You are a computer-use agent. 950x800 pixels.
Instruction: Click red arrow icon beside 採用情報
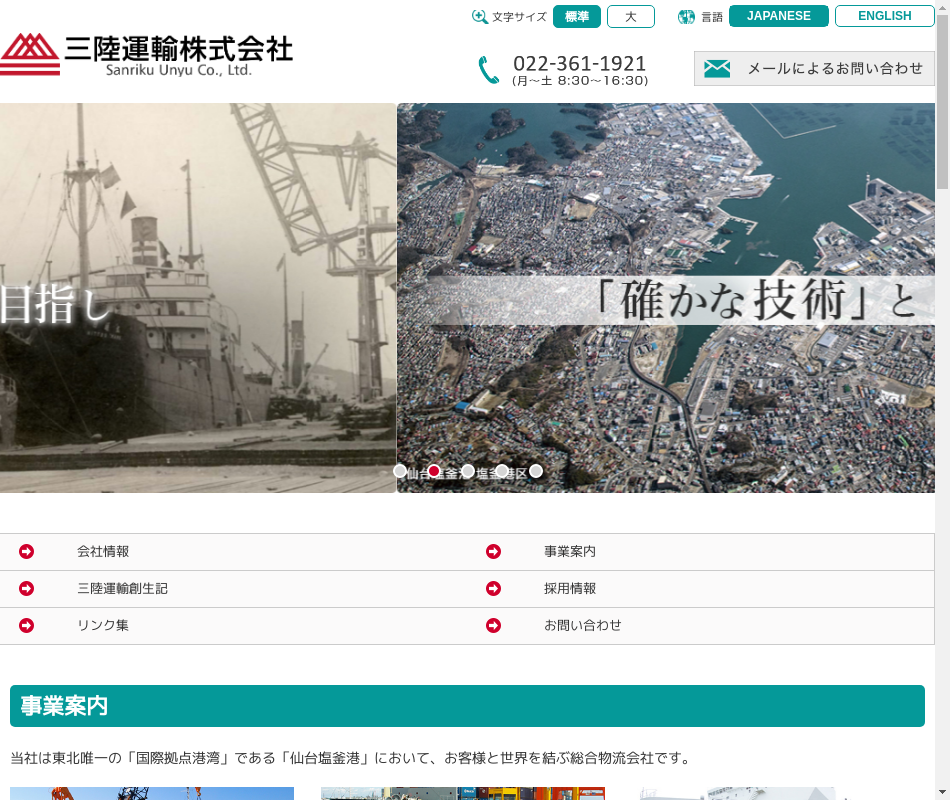pos(494,589)
